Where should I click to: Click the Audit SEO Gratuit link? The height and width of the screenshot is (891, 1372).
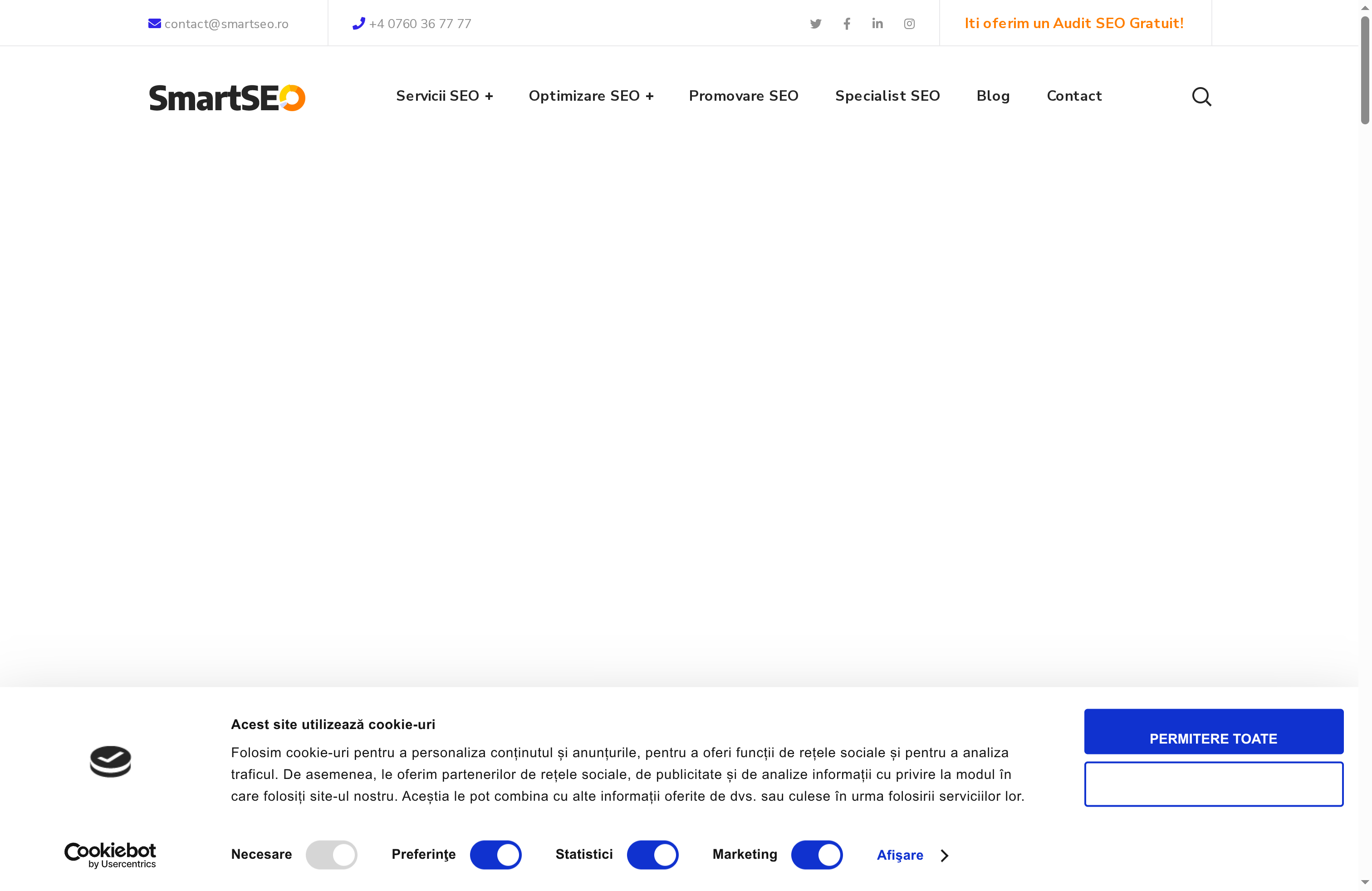(1073, 23)
